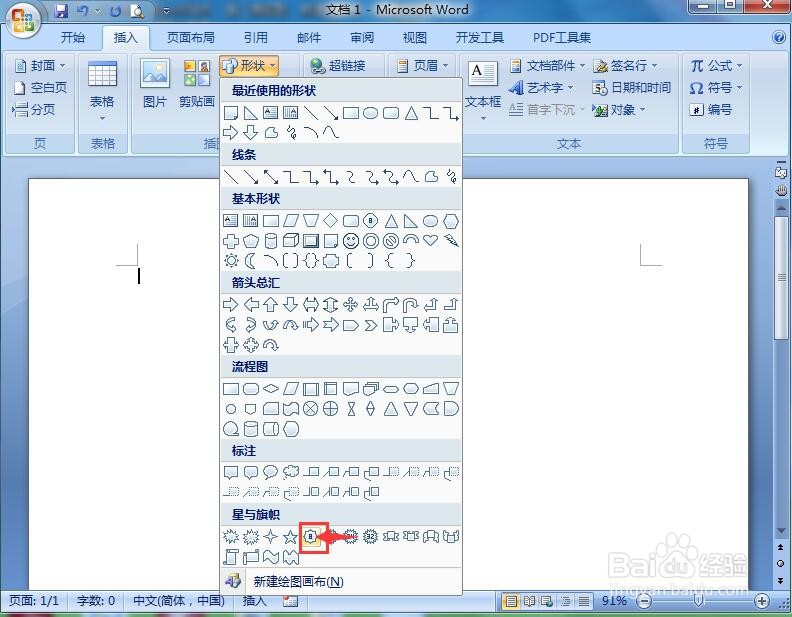
Task: Insert a 空白页 blank page
Action: coord(40,88)
